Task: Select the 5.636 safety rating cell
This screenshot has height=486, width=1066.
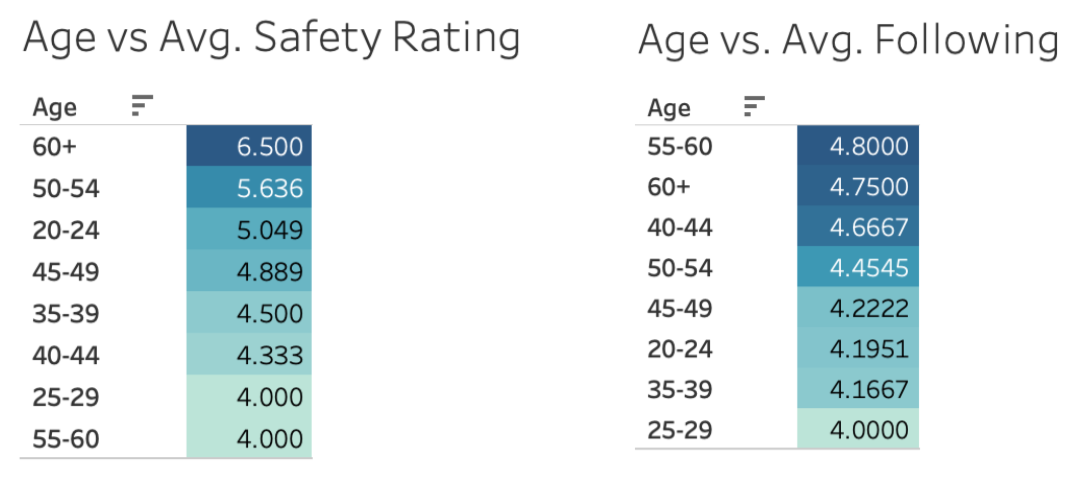Action: coord(250,187)
